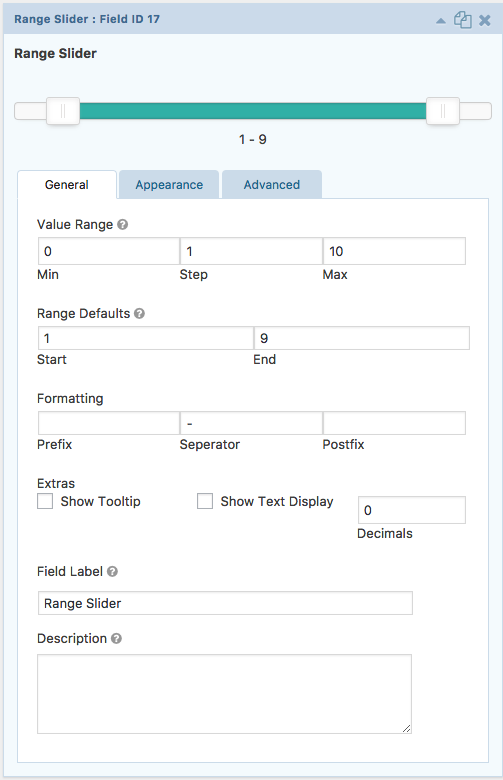Click the Description textarea resize grip

[406, 729]
